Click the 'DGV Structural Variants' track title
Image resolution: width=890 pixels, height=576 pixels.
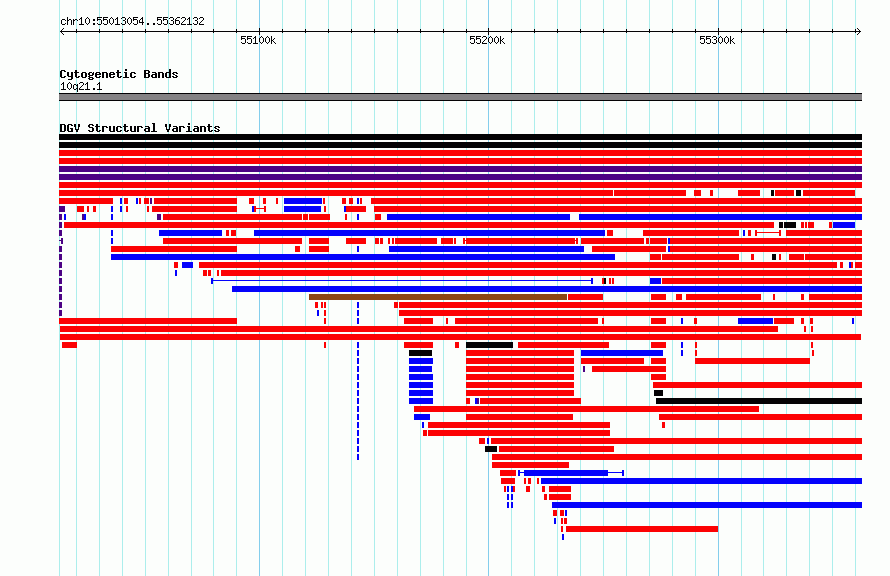[x=140, y=128]
